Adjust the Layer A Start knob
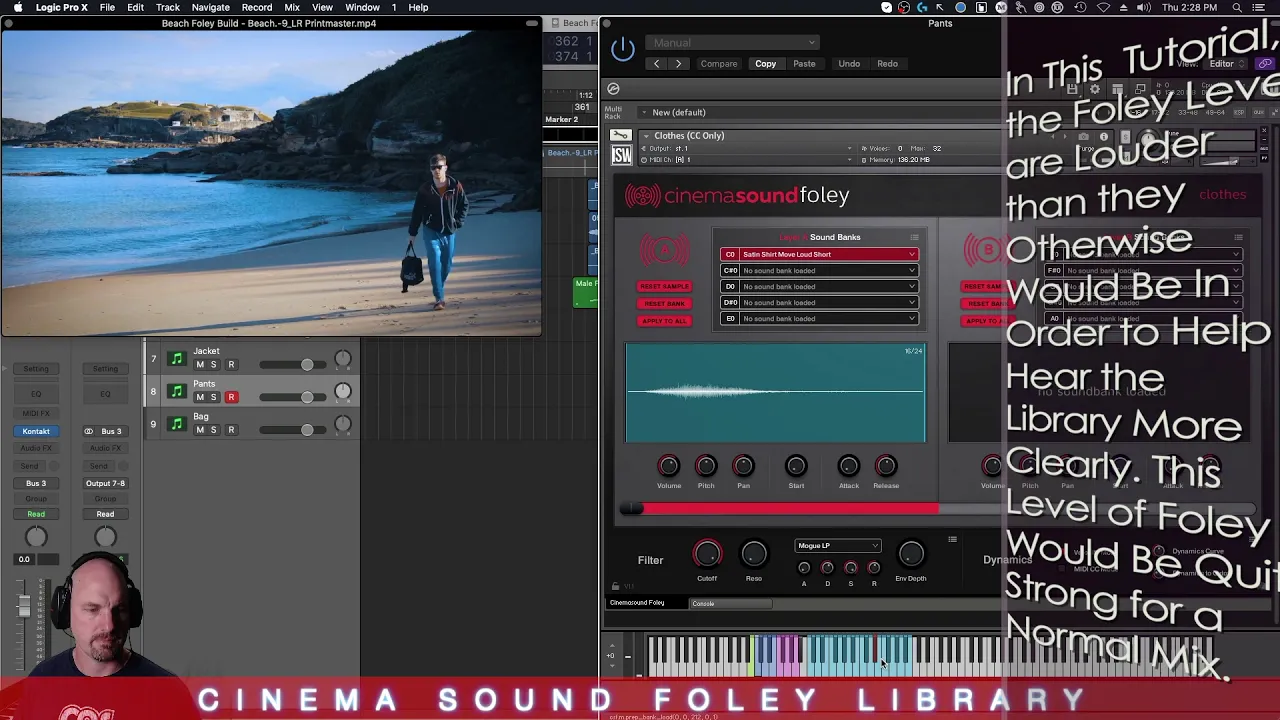 (x=796, y=465)
